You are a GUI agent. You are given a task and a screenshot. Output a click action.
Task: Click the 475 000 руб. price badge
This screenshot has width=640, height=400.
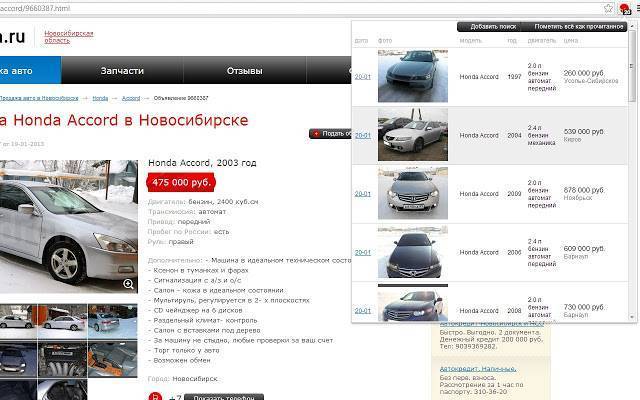(181, 182)
